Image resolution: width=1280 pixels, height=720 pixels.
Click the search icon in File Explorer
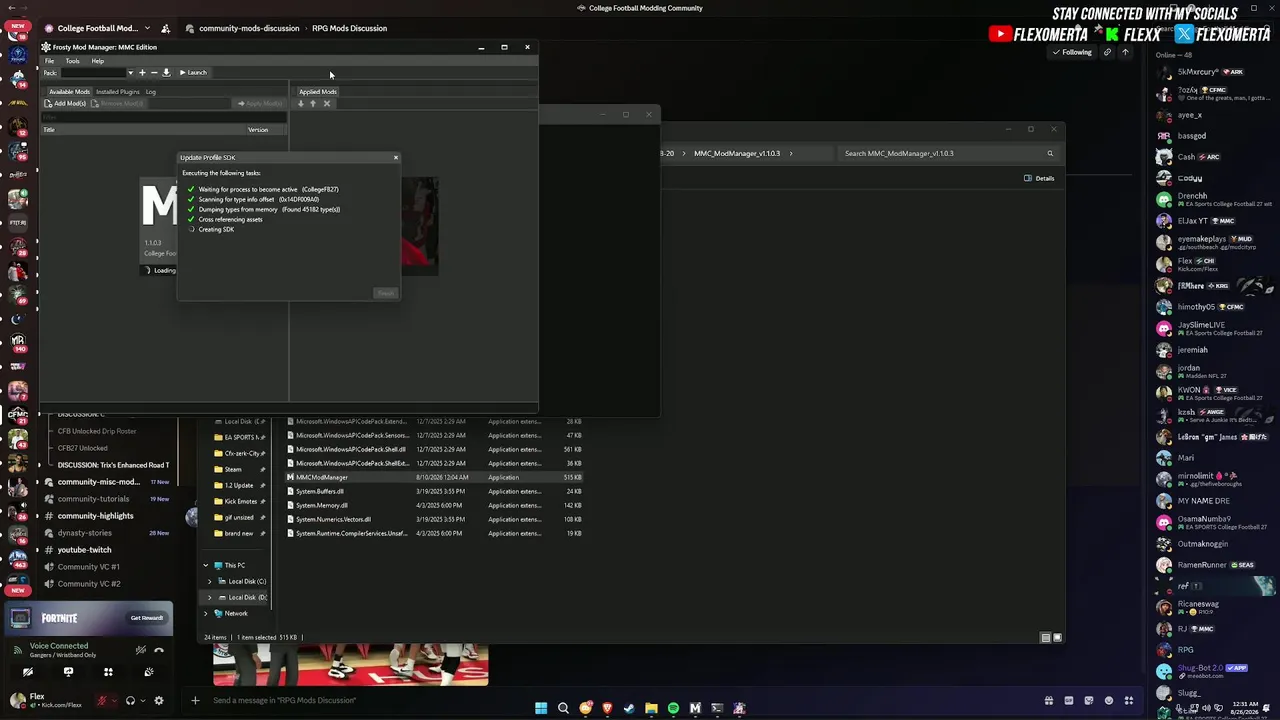pos(1050,153)
